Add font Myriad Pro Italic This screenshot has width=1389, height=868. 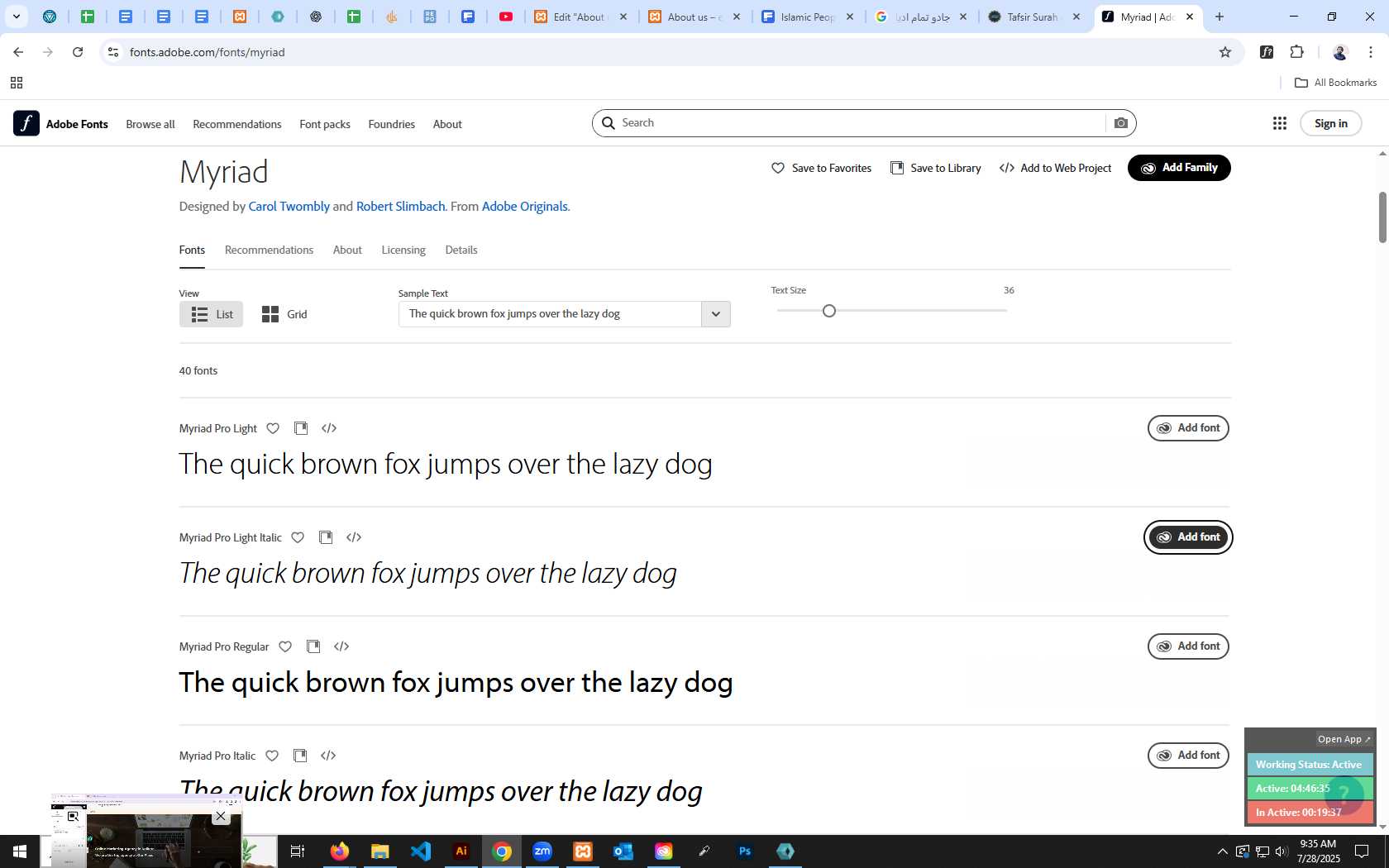tap(1188, 756)
